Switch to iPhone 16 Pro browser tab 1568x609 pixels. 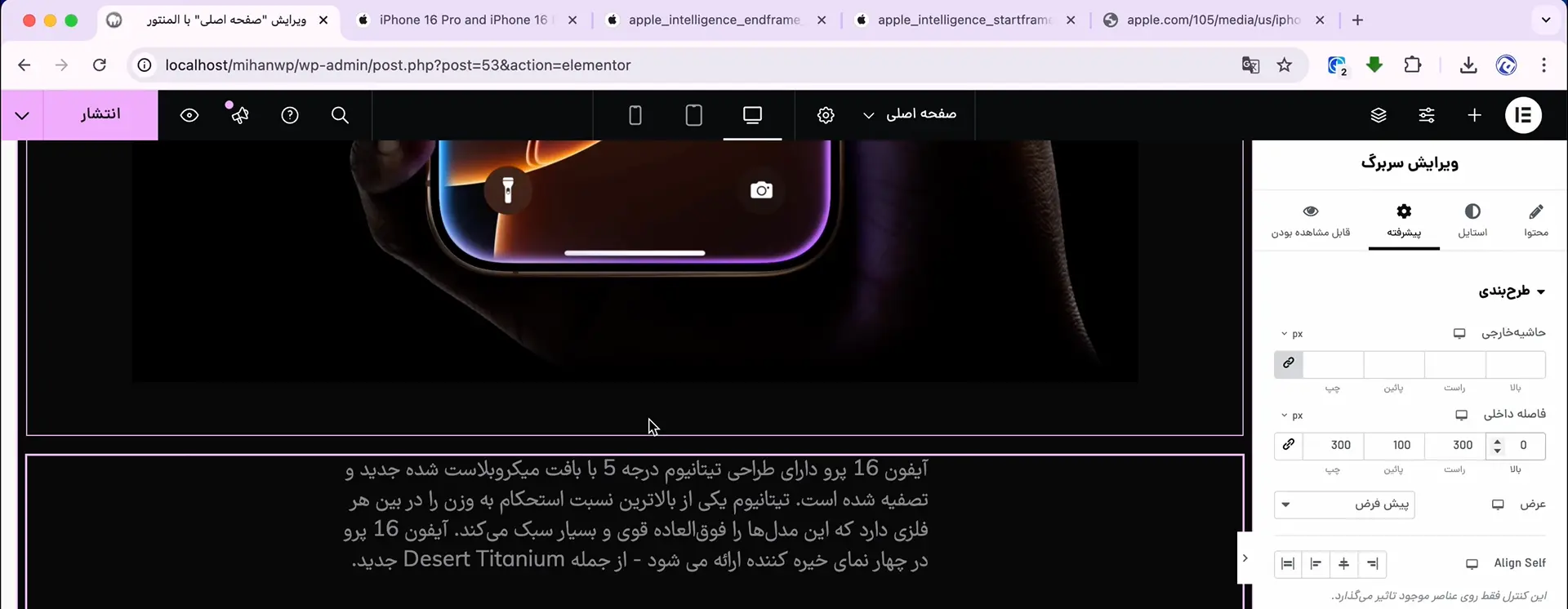(x=464, y=20)
